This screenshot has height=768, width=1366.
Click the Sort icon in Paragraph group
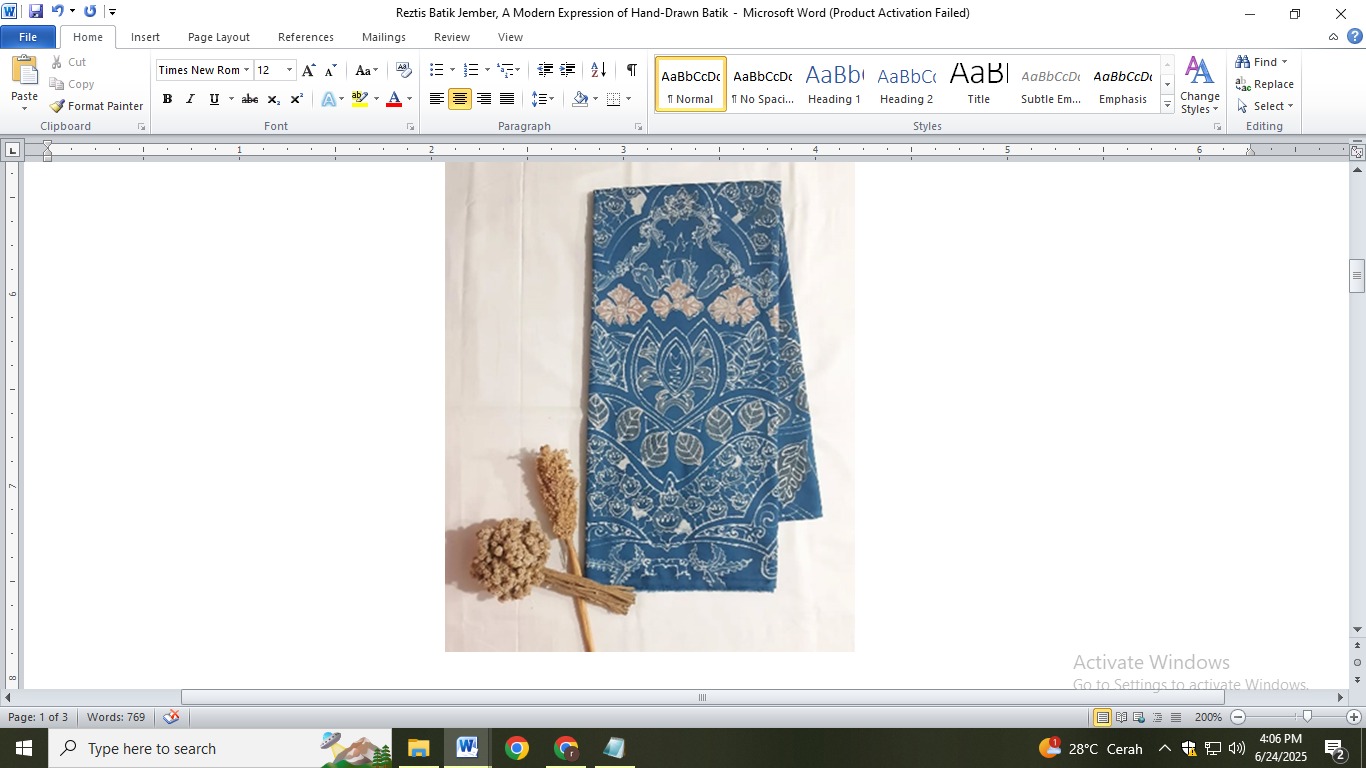pos(598,70)
